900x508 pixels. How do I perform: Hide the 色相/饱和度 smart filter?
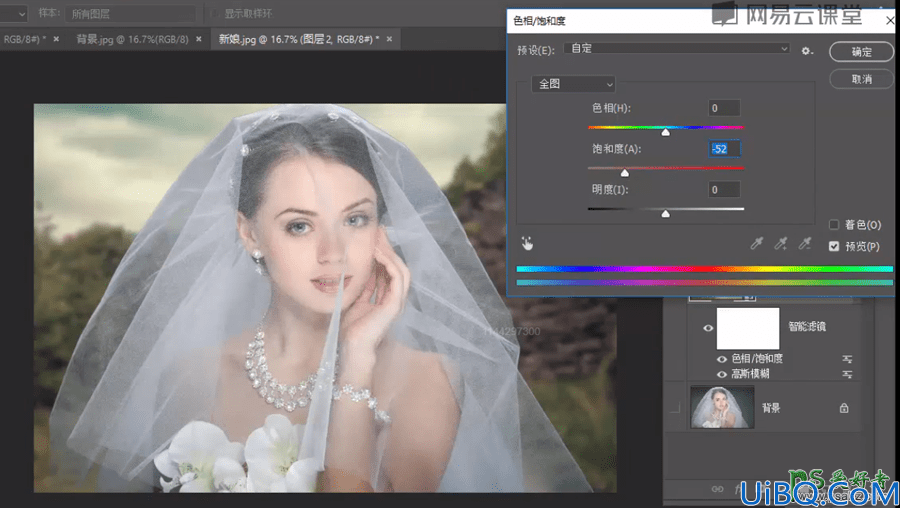click(x=721, y=359)
